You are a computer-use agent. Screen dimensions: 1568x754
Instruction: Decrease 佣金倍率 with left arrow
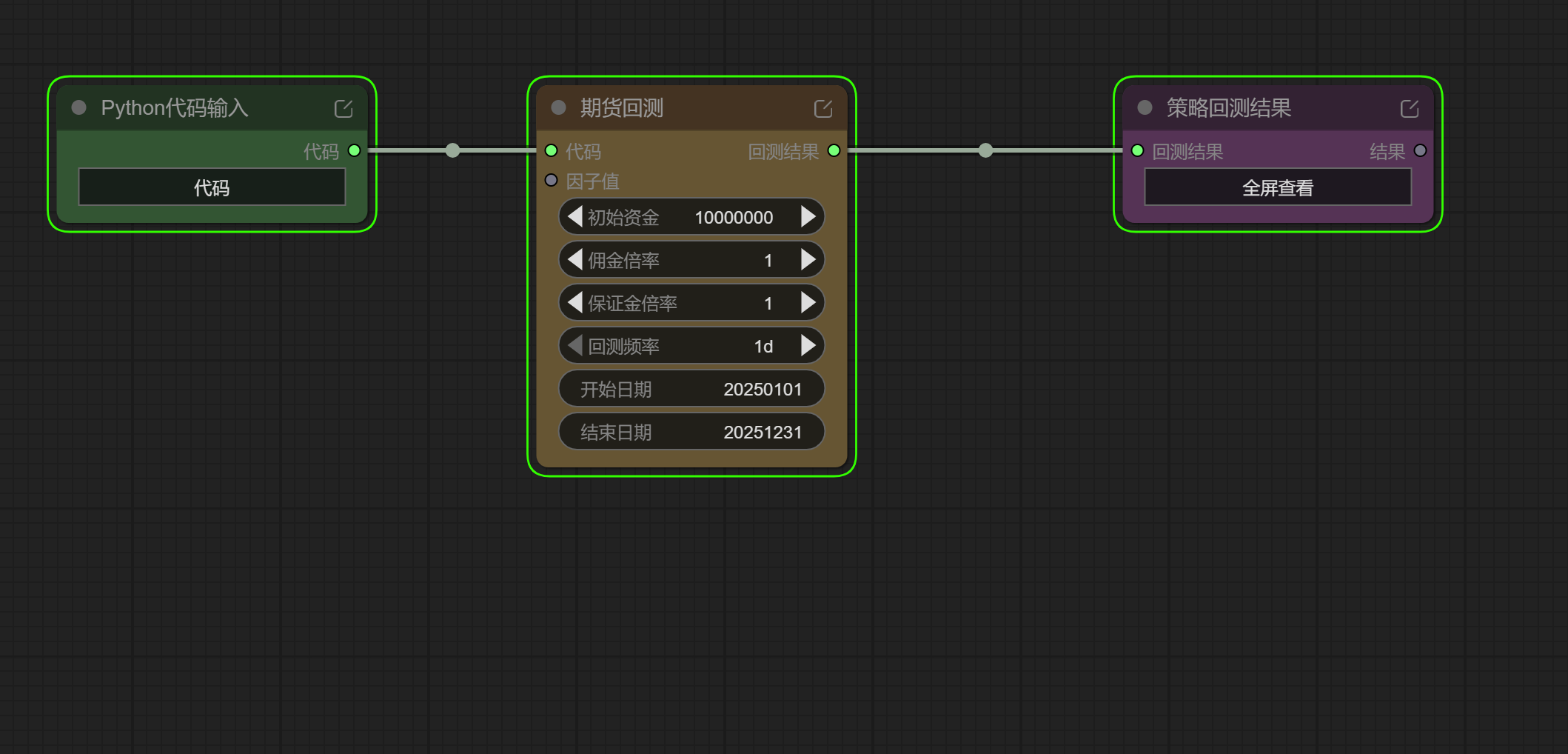pyautogui.click(x=574, y=260)
